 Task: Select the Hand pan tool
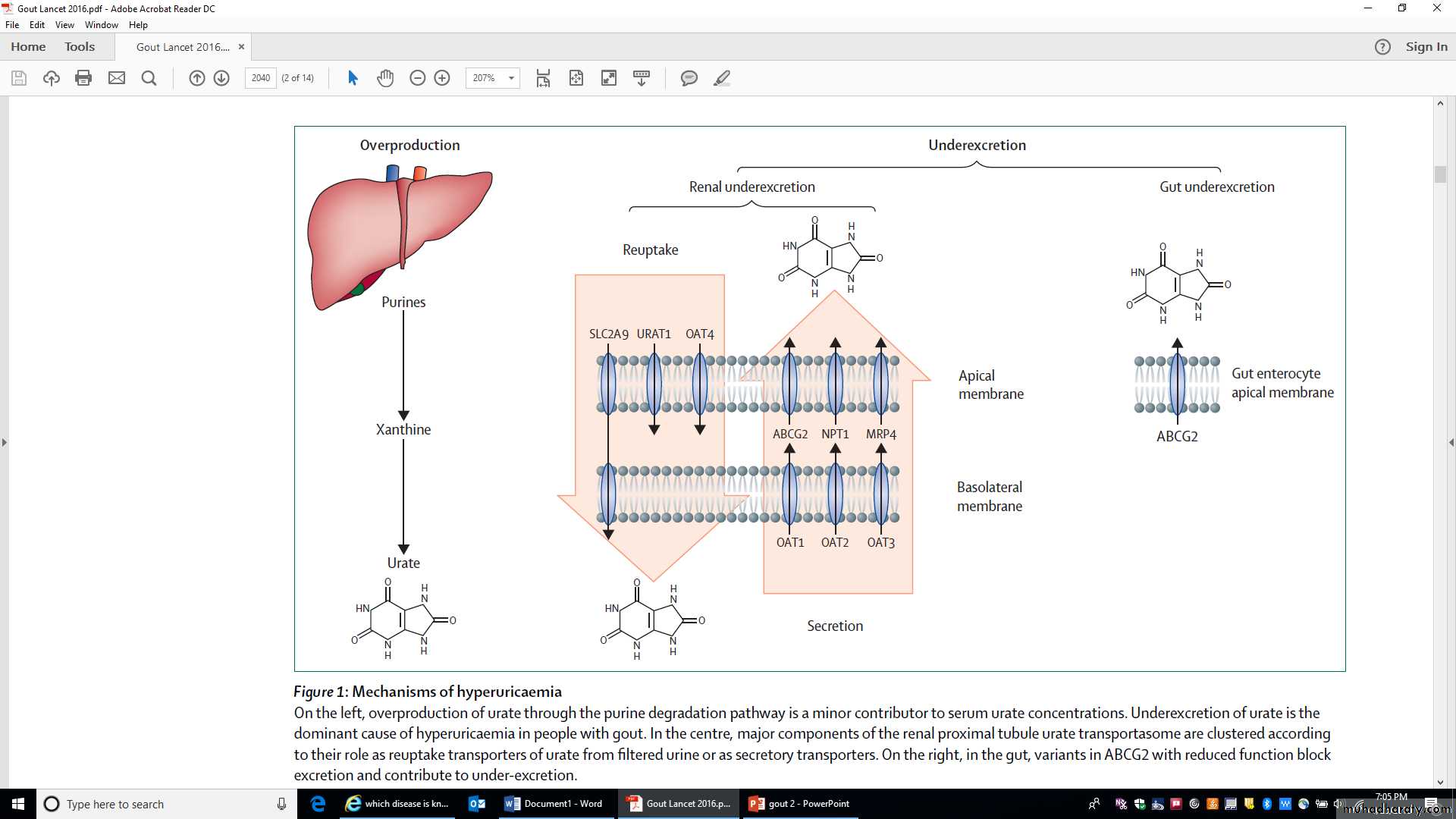point(385,78)
